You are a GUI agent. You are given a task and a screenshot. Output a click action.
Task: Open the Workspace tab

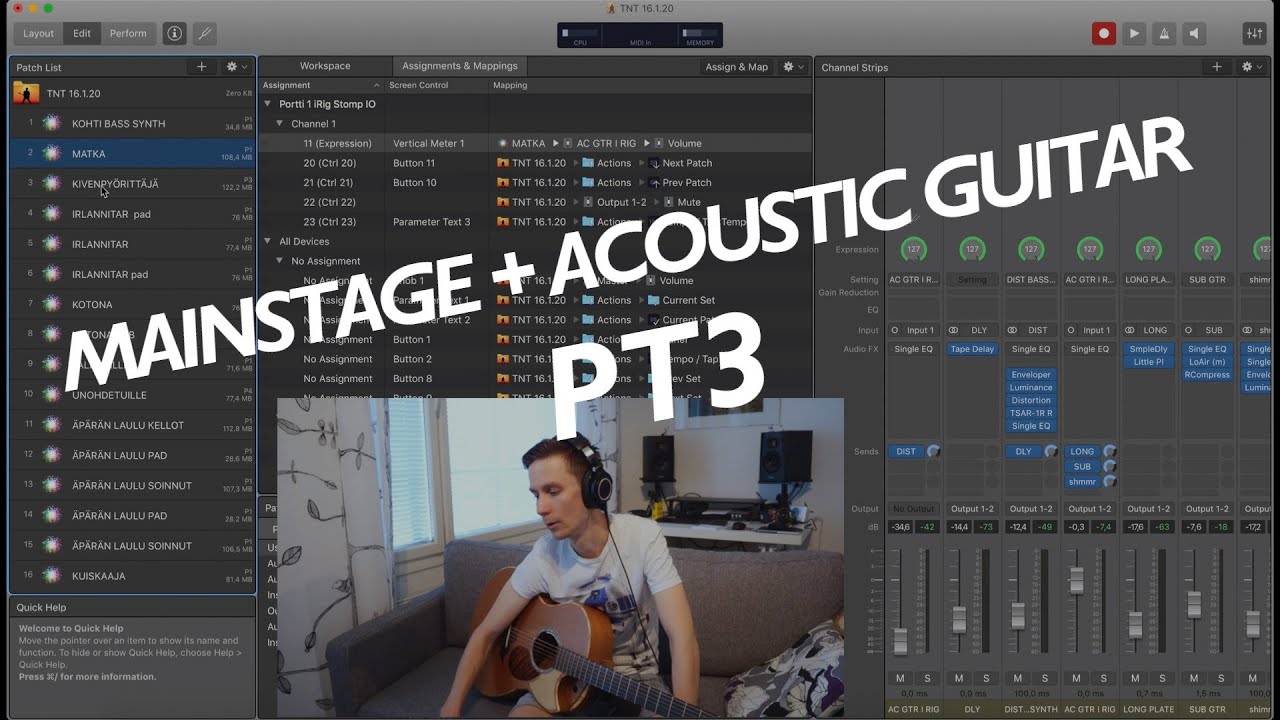(x=325, y=66)
